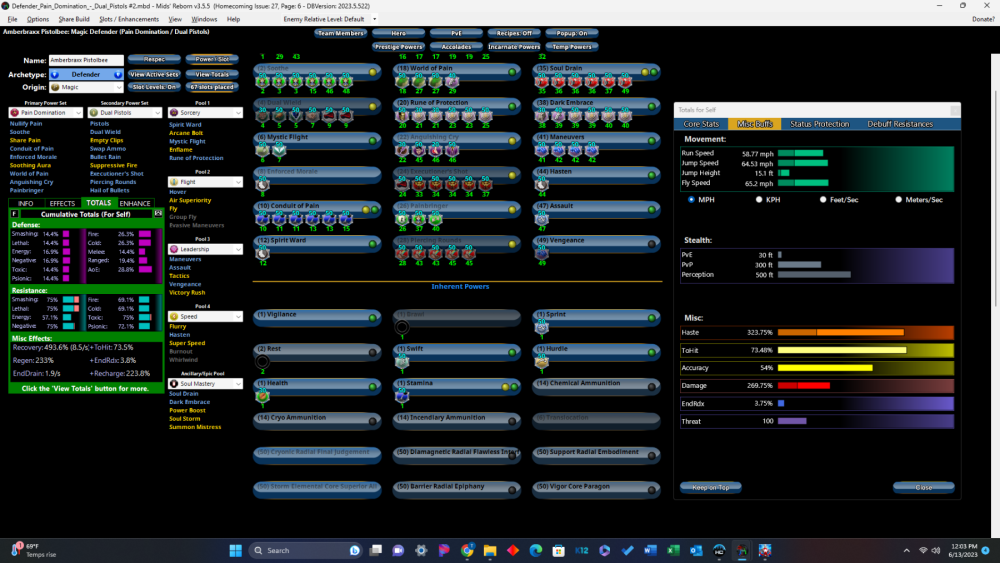Click the Mystic Flight first enhancement slot icon
The image size is (1000, 563).
[x=263, y=150]
